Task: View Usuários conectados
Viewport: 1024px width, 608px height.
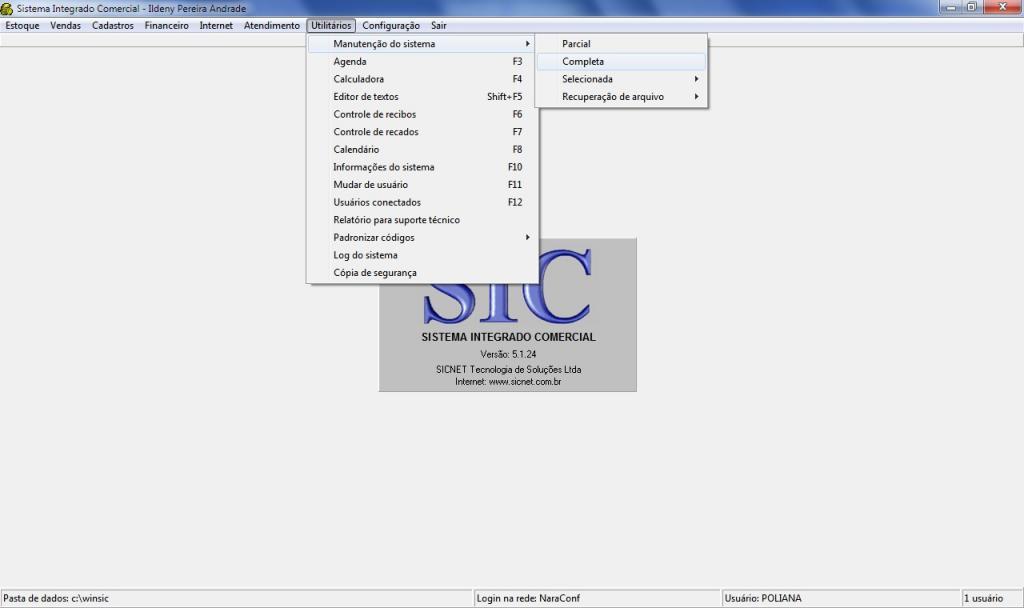Action: [422, 202]
